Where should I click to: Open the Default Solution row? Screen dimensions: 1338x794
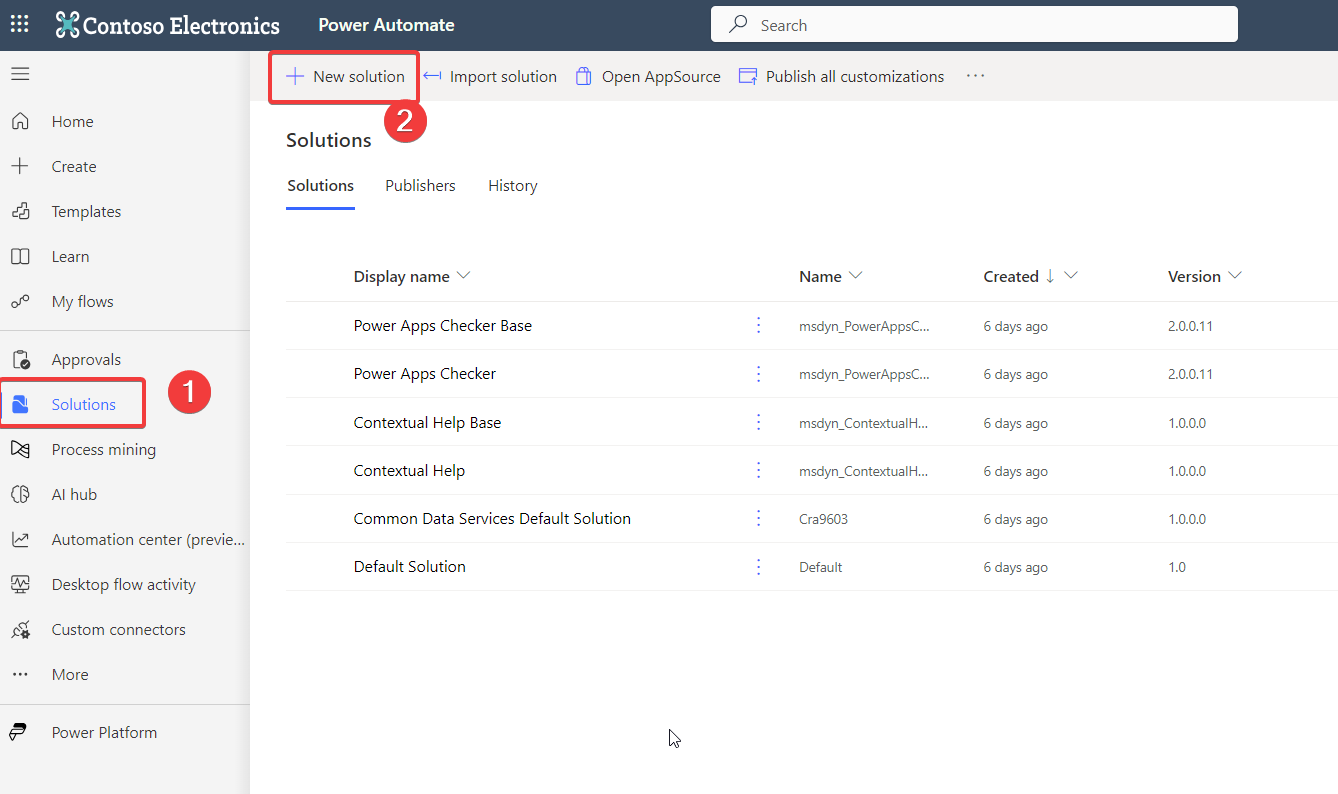tap(409, 567)
